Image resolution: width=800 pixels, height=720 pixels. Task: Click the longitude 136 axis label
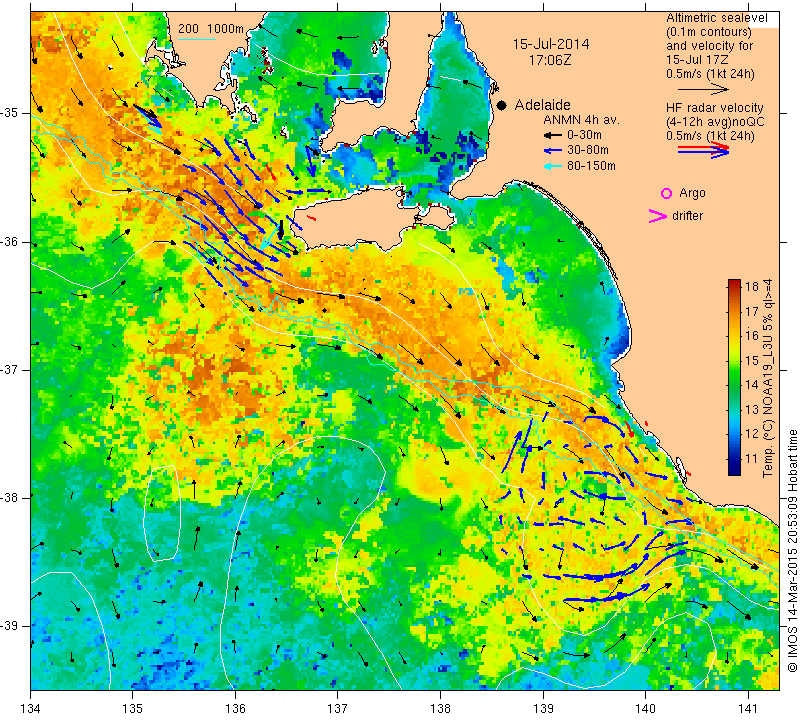235,709
